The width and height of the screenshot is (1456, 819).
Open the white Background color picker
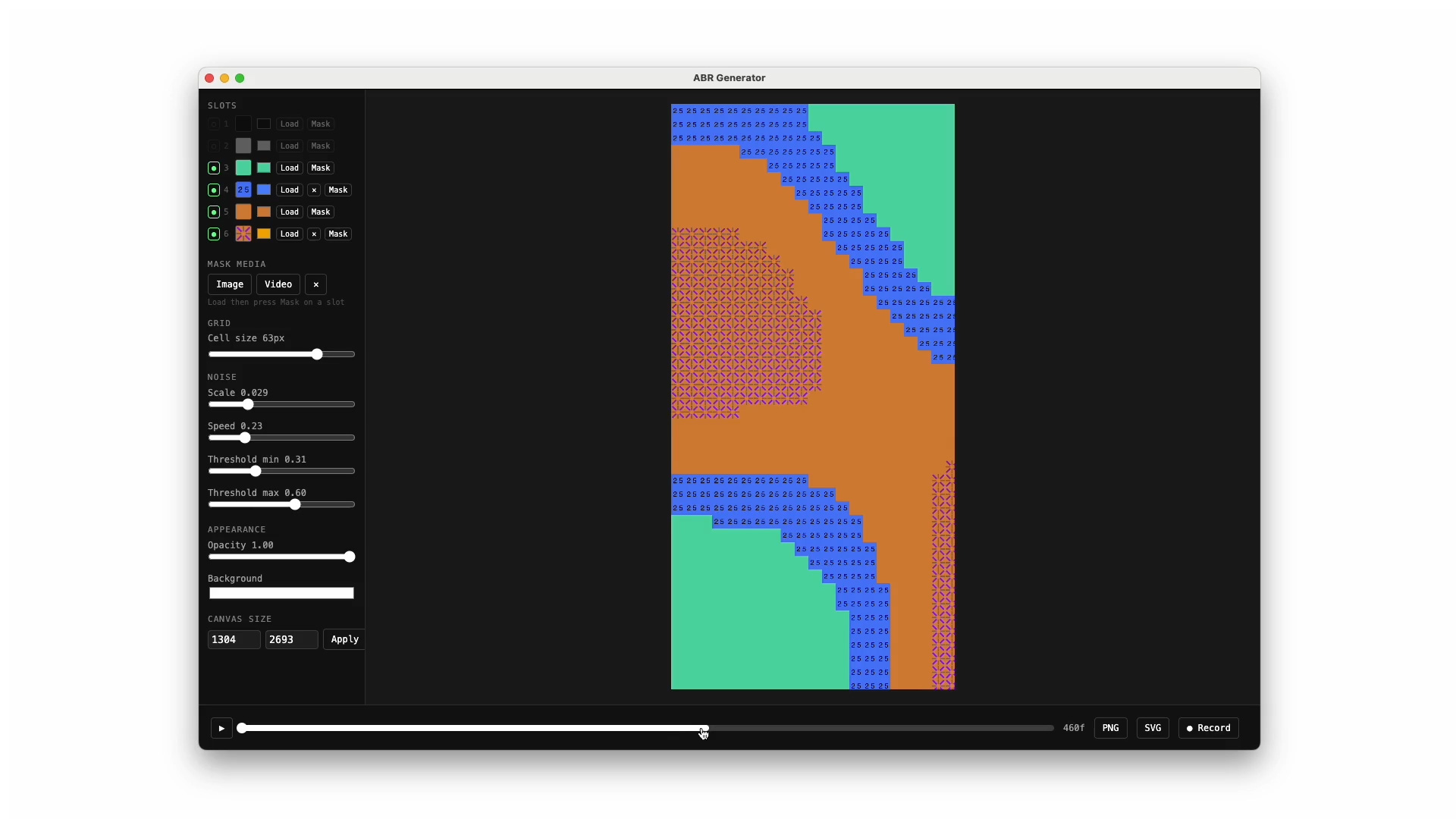point(281,593)
